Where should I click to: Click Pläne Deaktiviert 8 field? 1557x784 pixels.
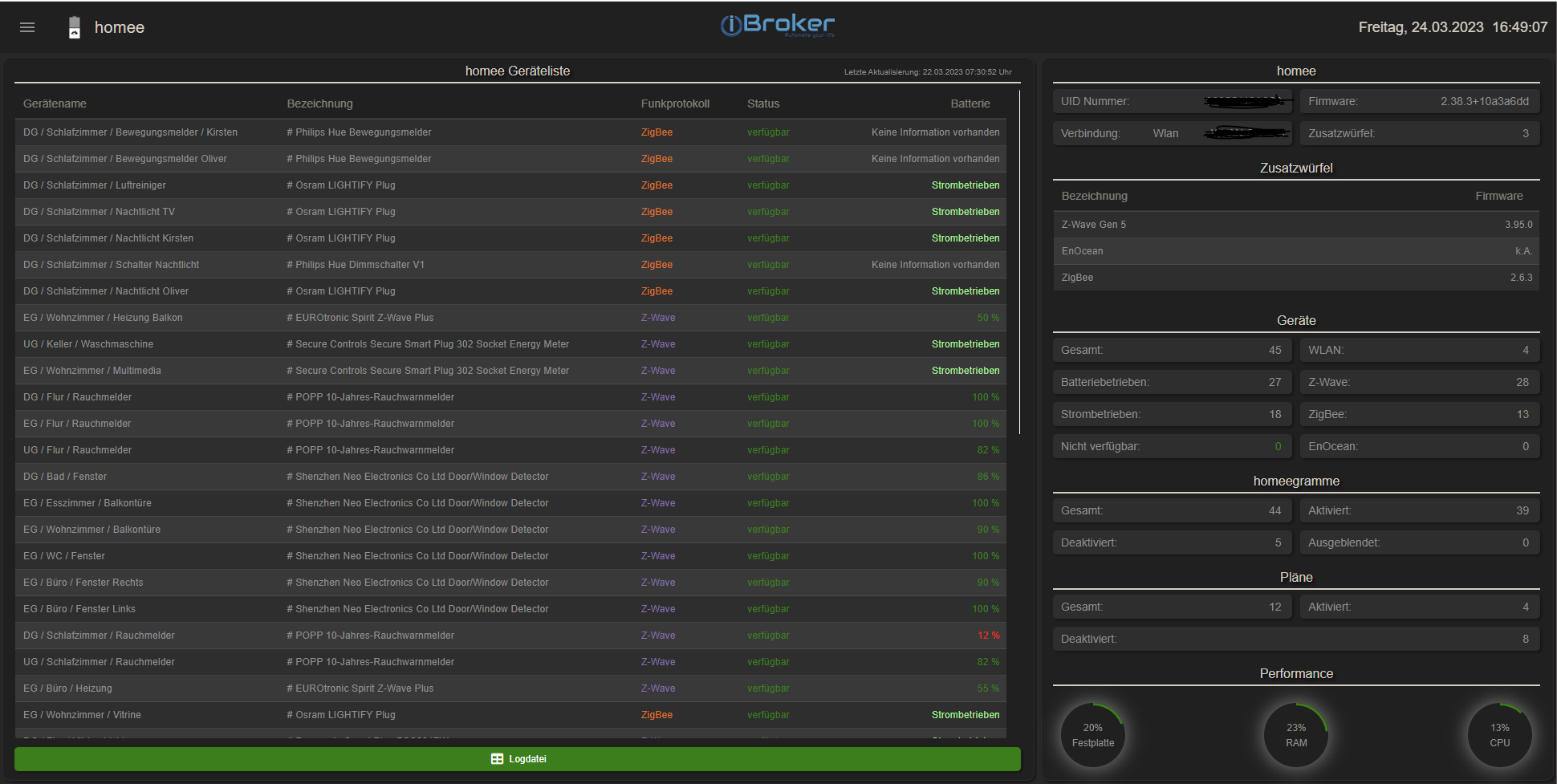click(x=1296, y=639)
